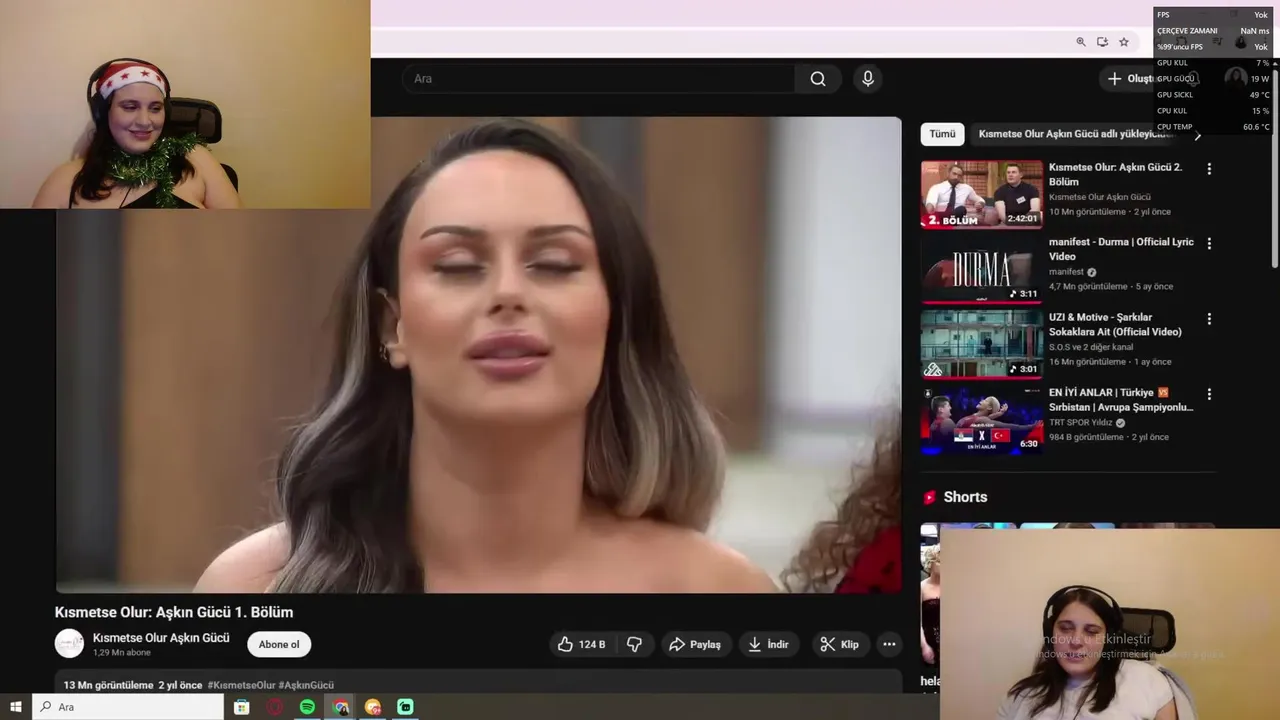Click the 'manifest' channel name
Screen dimensions: 1280x720
tap(1066, 272)
